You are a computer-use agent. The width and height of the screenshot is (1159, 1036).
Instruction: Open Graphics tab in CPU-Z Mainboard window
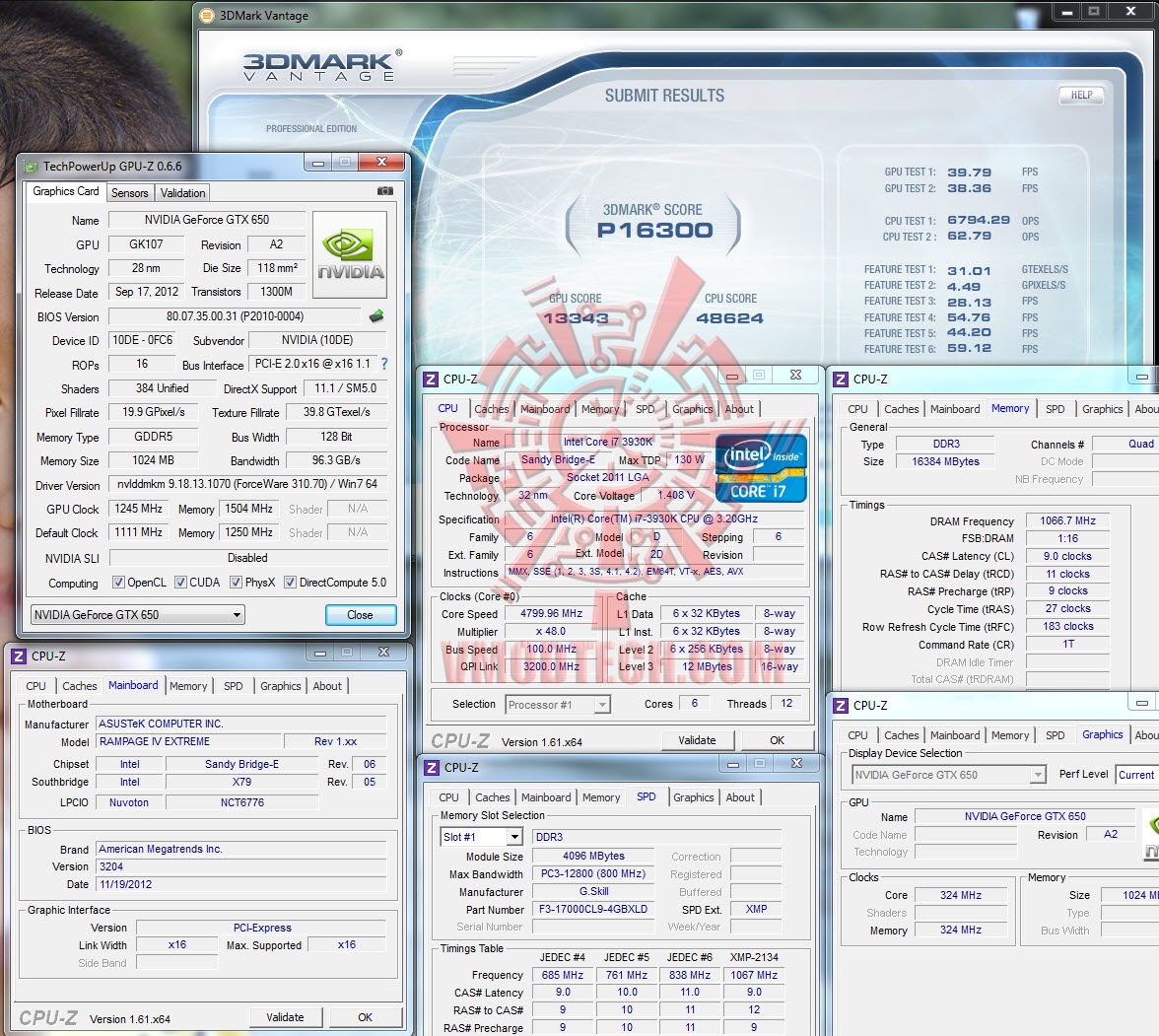click(280, 686)
